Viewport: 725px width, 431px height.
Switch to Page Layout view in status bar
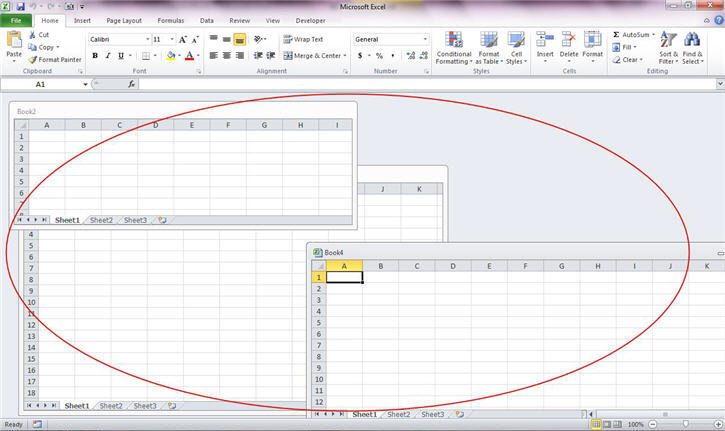[x=607, y=424]
